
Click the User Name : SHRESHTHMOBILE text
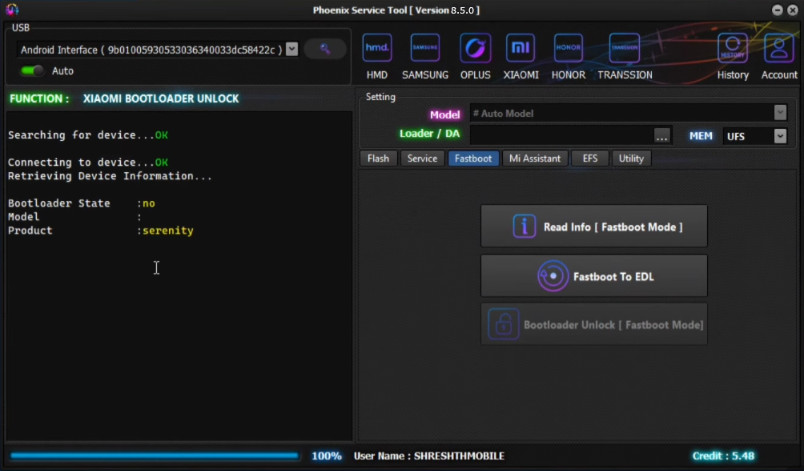pos(429,456)
